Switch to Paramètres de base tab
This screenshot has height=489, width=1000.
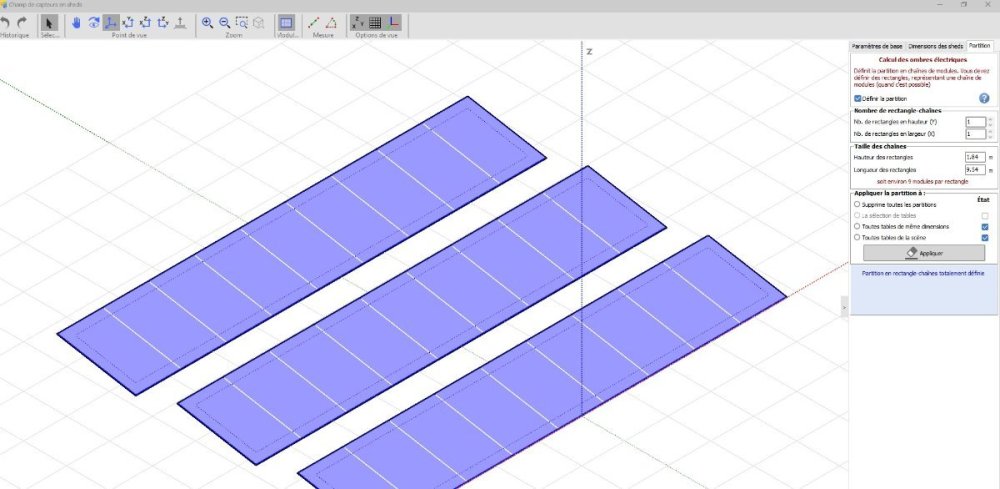coord(876,46)
